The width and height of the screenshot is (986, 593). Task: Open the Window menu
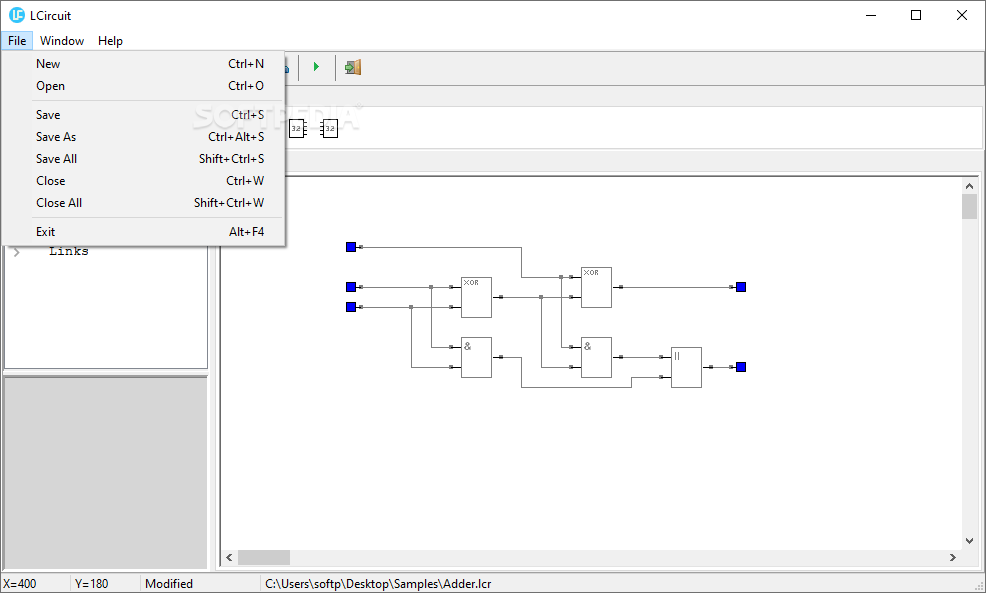click(62, 41)
